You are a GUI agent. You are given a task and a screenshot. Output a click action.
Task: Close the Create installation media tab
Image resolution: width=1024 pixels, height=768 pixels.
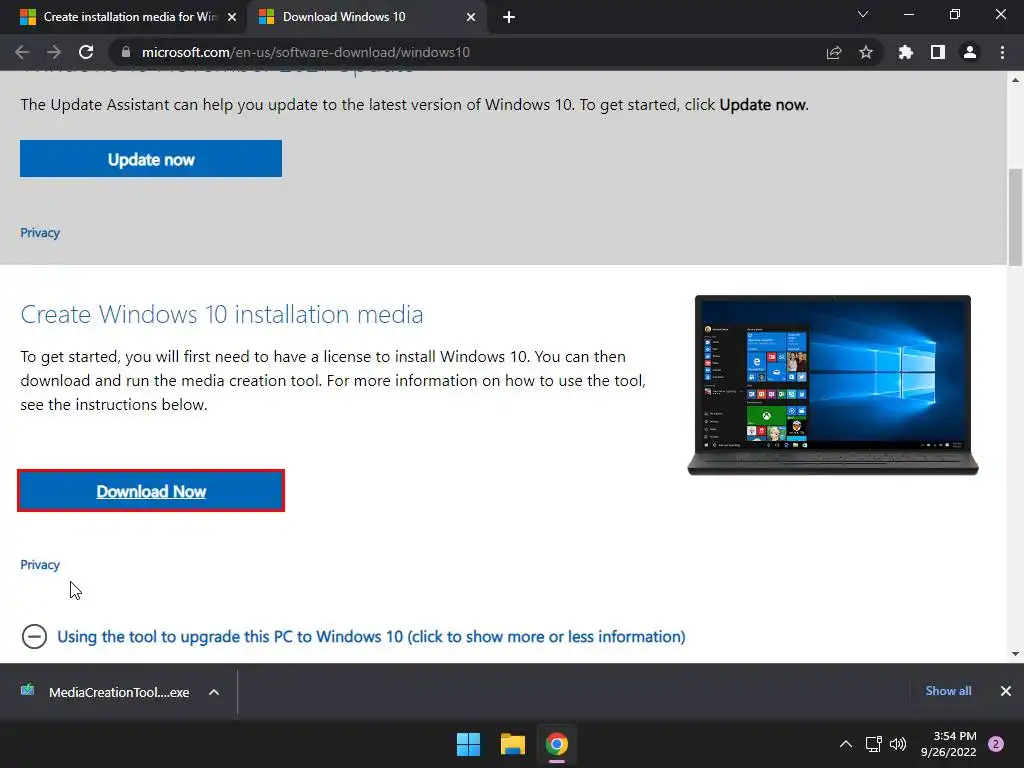tap(232, 17)
